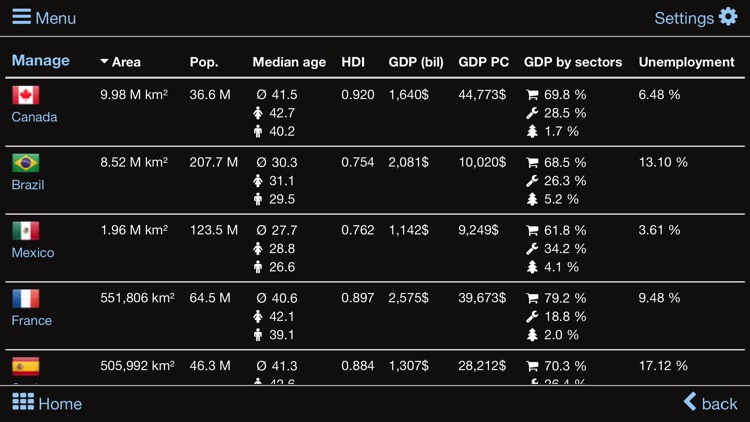750x422 pixels.
Task: Sort the table by Unemployment header
Action: [x=686, y=62]
